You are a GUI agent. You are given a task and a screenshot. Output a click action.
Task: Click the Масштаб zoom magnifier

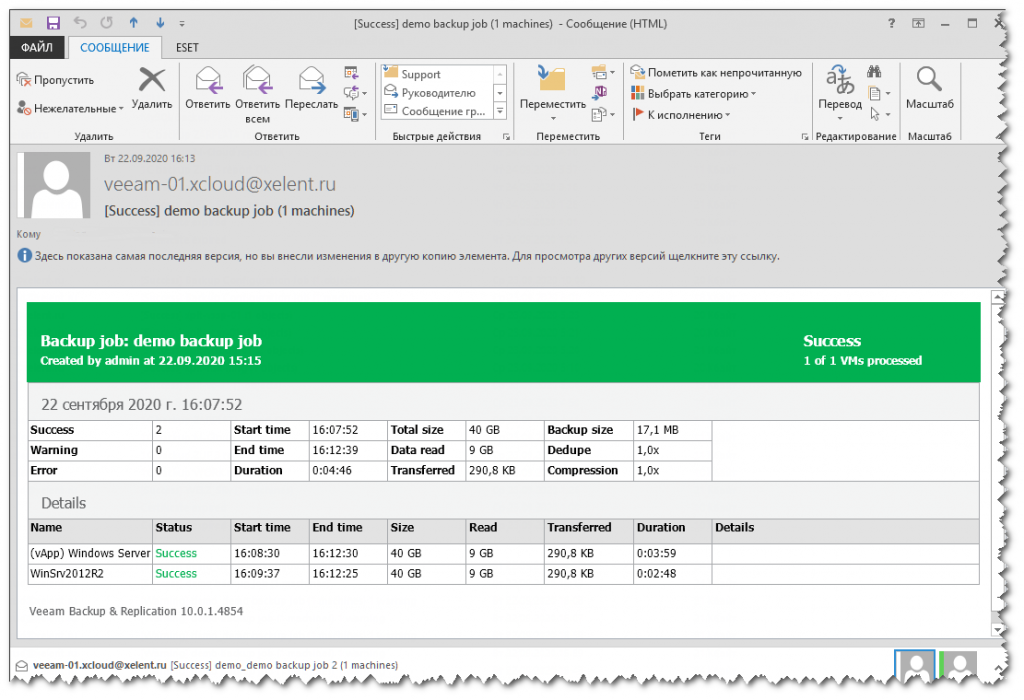click(929, 88)
